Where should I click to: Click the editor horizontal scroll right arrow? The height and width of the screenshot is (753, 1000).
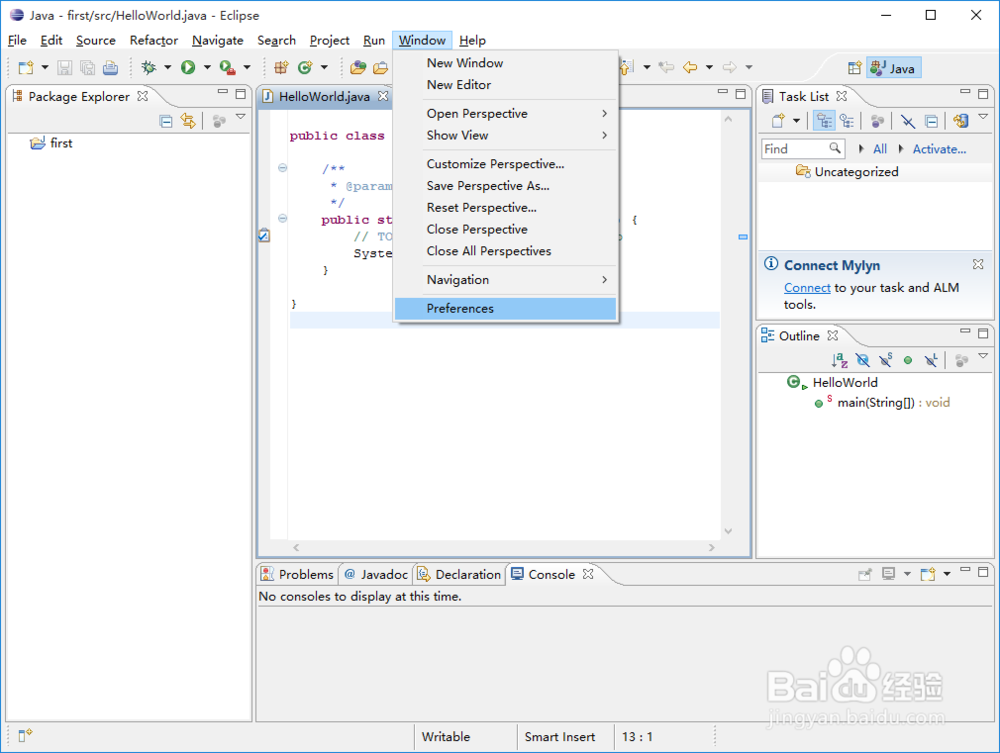coord(712,547)
